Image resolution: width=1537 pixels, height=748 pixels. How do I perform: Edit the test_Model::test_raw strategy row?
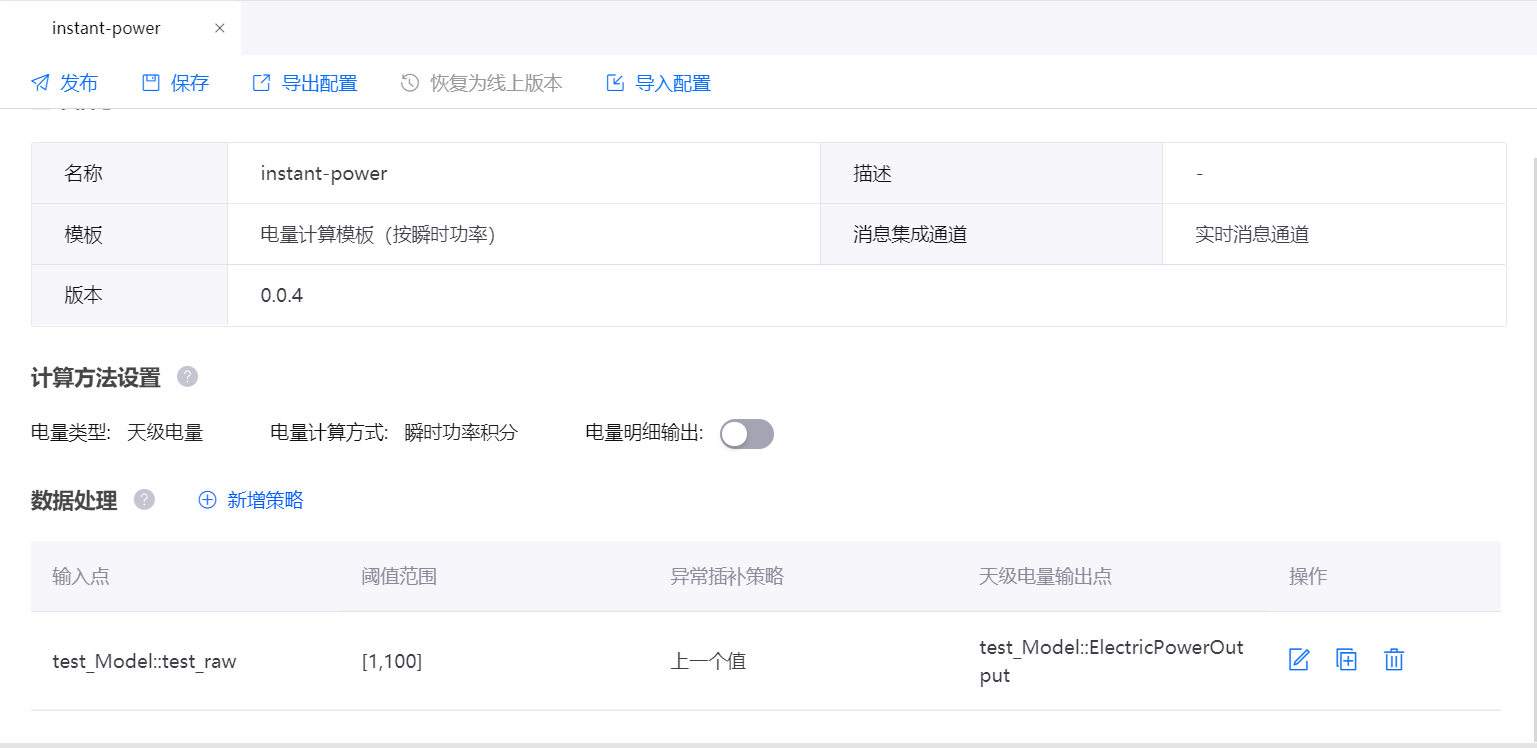point(1299,660)
